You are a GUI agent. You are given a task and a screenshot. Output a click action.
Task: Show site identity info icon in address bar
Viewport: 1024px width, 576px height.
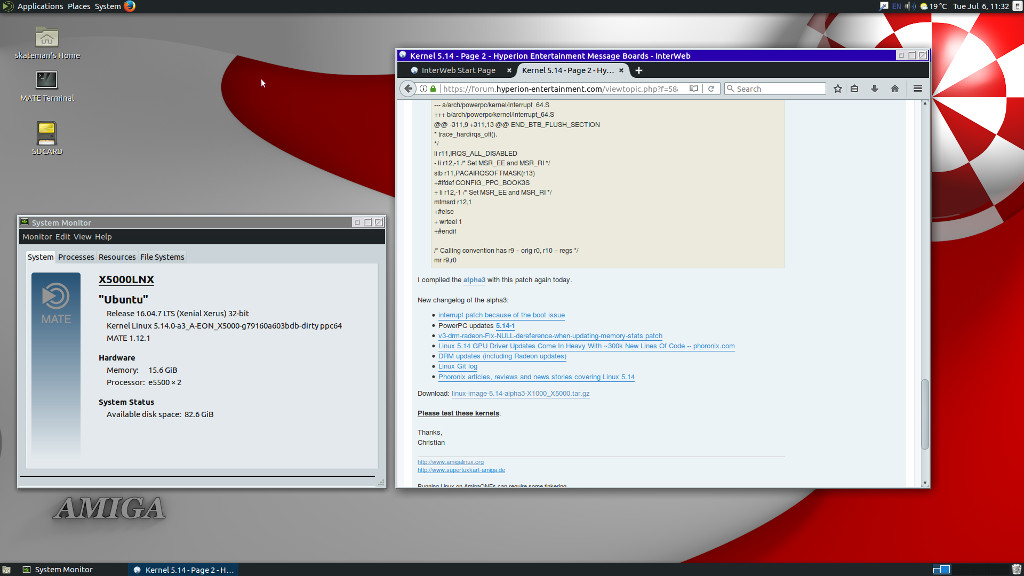423,89
